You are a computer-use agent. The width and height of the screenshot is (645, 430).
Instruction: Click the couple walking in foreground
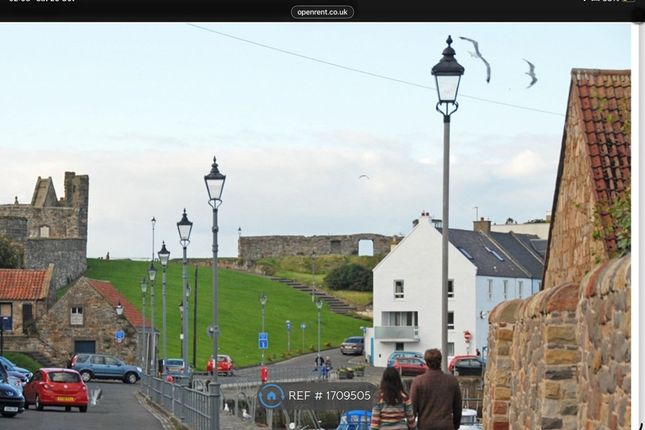click(418, 395)
